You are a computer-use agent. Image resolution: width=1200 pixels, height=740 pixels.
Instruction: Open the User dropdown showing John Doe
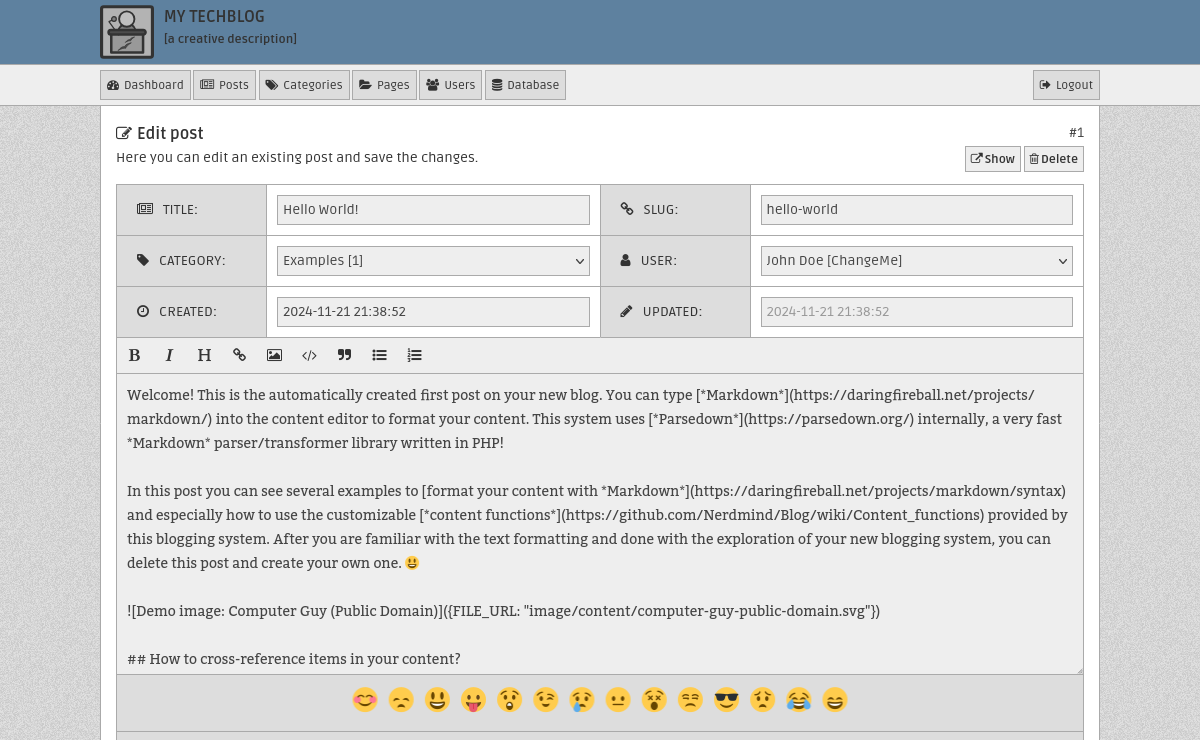click(917, 261)
